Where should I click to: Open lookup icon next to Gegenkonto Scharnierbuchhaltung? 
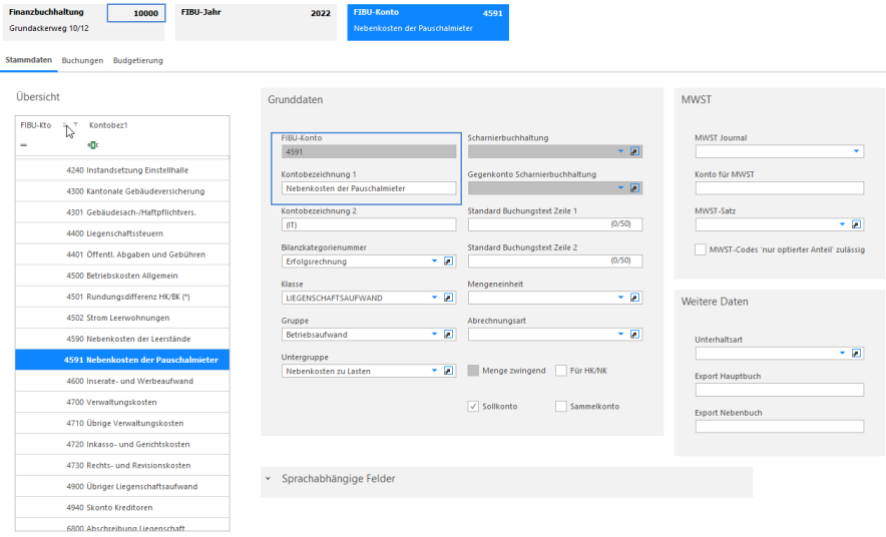tap(635, 188)
